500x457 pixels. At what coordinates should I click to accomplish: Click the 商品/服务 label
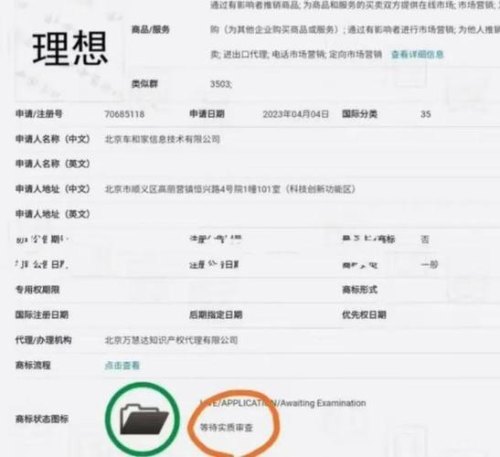pos(151,29)
